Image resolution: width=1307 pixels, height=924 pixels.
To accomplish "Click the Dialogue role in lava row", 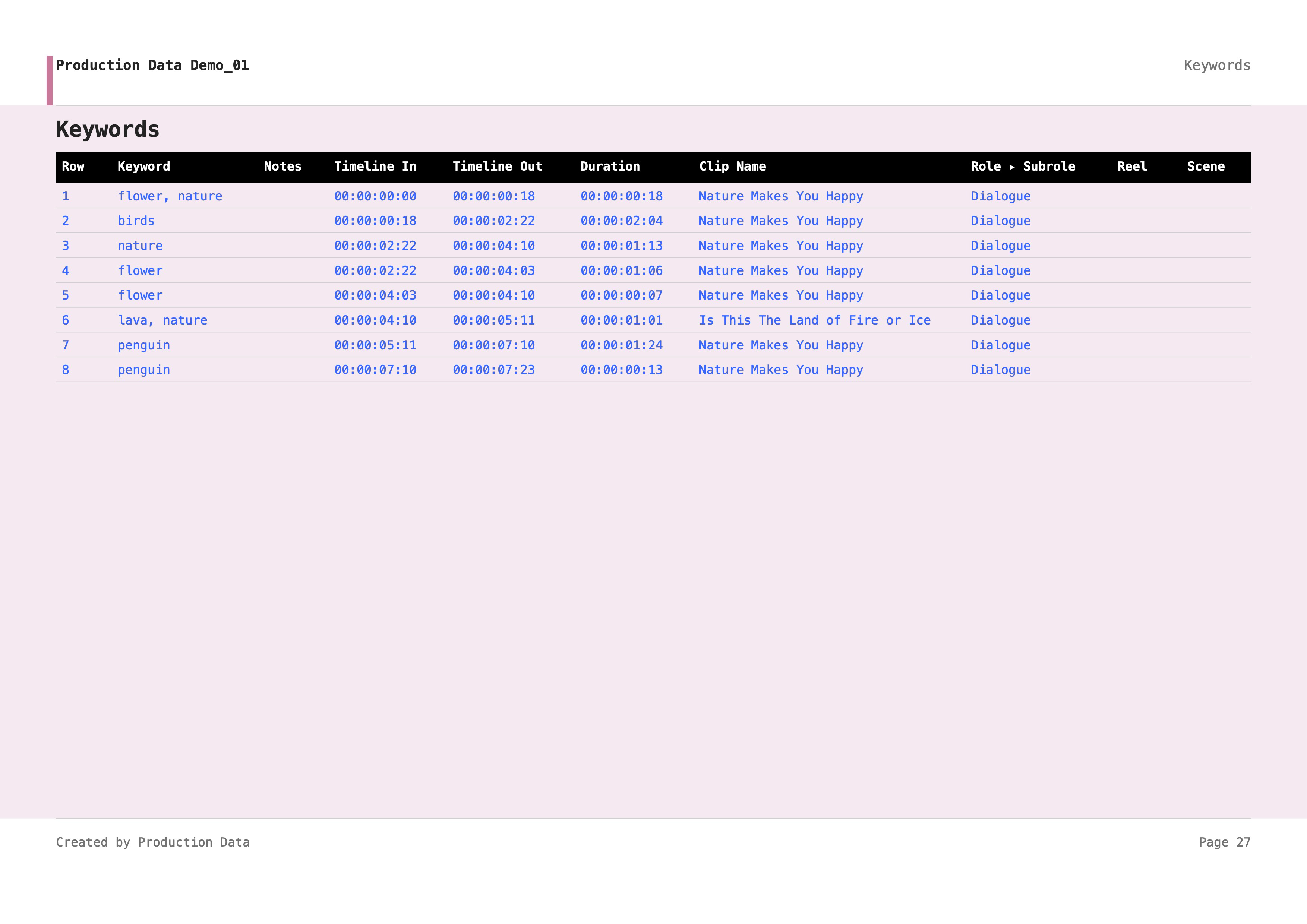I will click(1001, 320).
